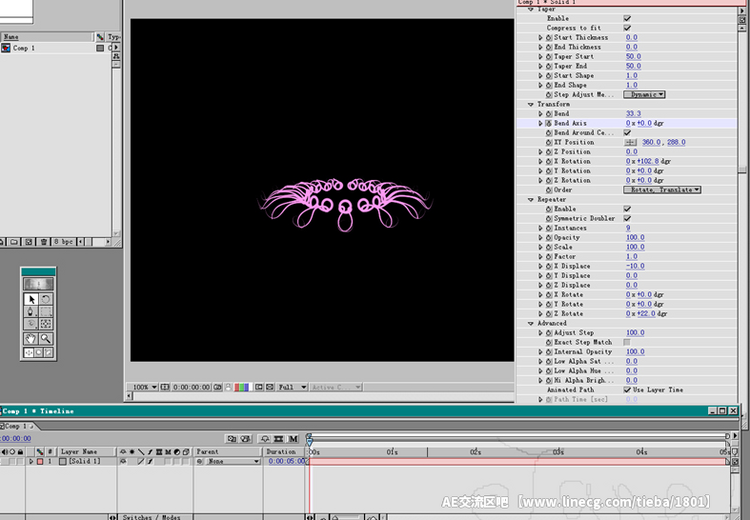Click the Bend value 33.3

pyautogui.click(x=633, y=114)
